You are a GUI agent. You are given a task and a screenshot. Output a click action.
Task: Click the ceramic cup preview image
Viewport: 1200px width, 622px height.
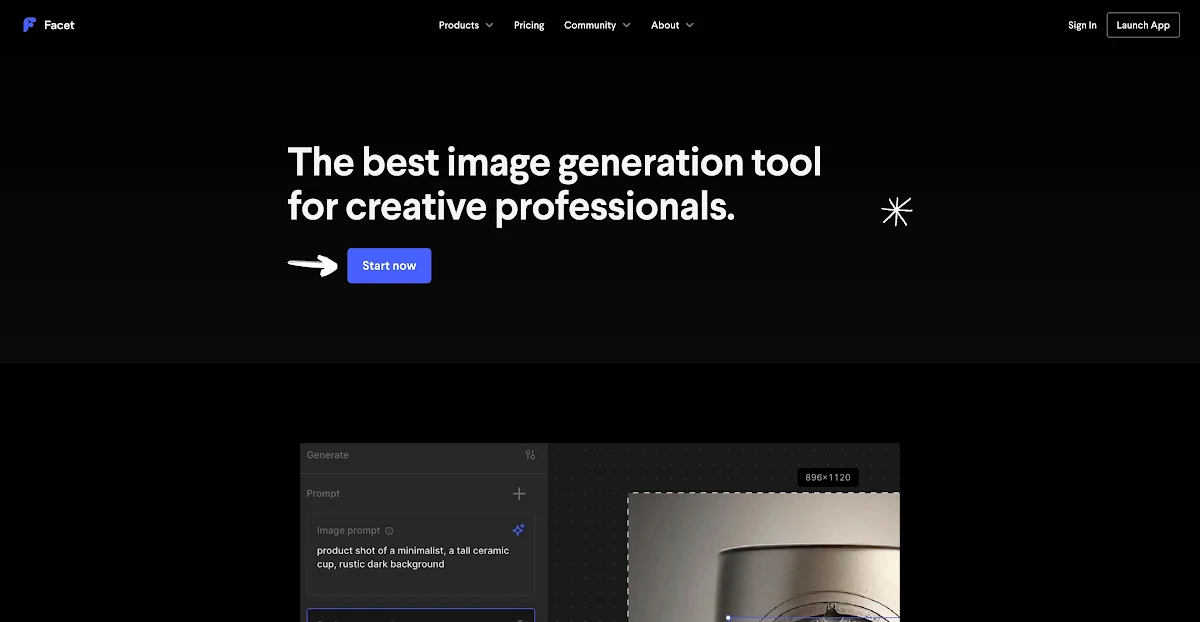coord(764,557)
